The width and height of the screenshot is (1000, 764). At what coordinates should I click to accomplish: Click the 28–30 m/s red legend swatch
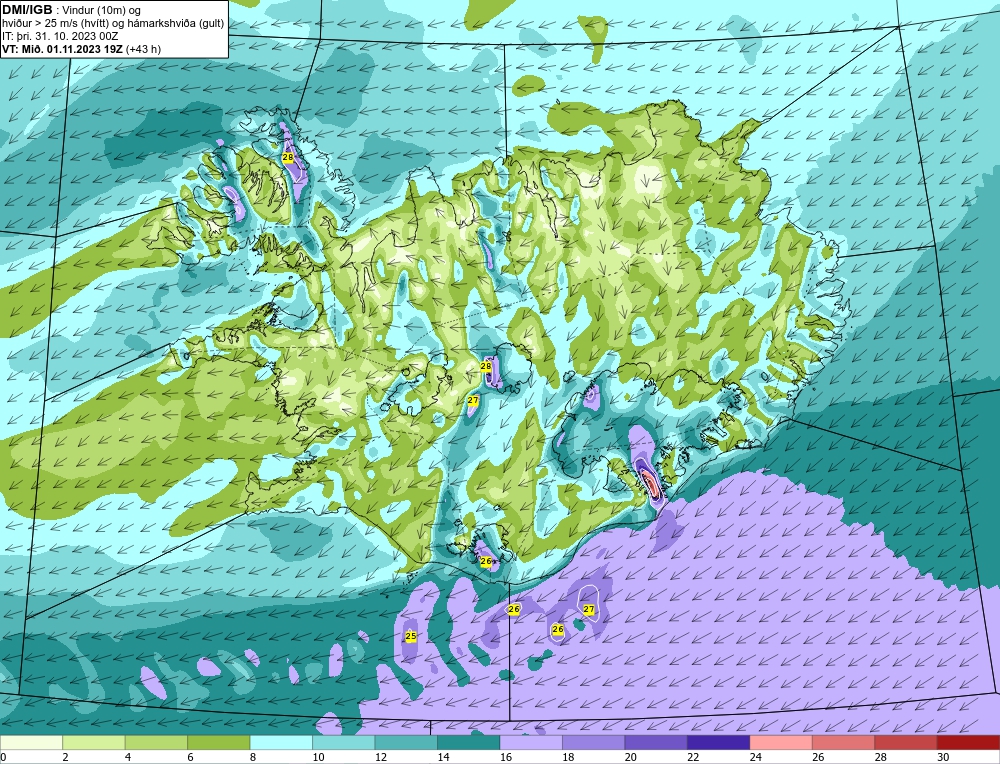pos(906,742)
